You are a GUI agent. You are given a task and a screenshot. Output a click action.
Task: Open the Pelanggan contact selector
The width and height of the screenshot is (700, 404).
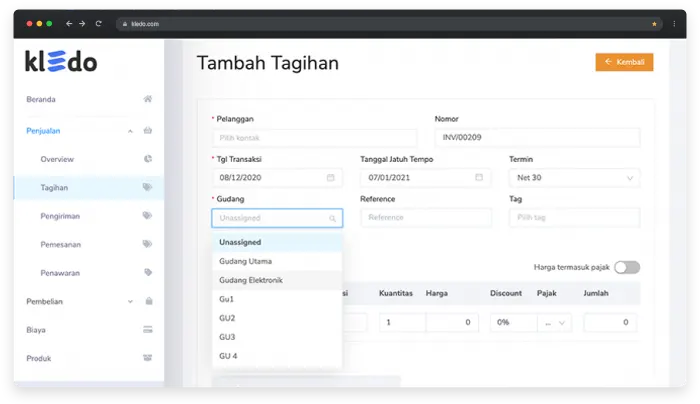tap(315, 138)
